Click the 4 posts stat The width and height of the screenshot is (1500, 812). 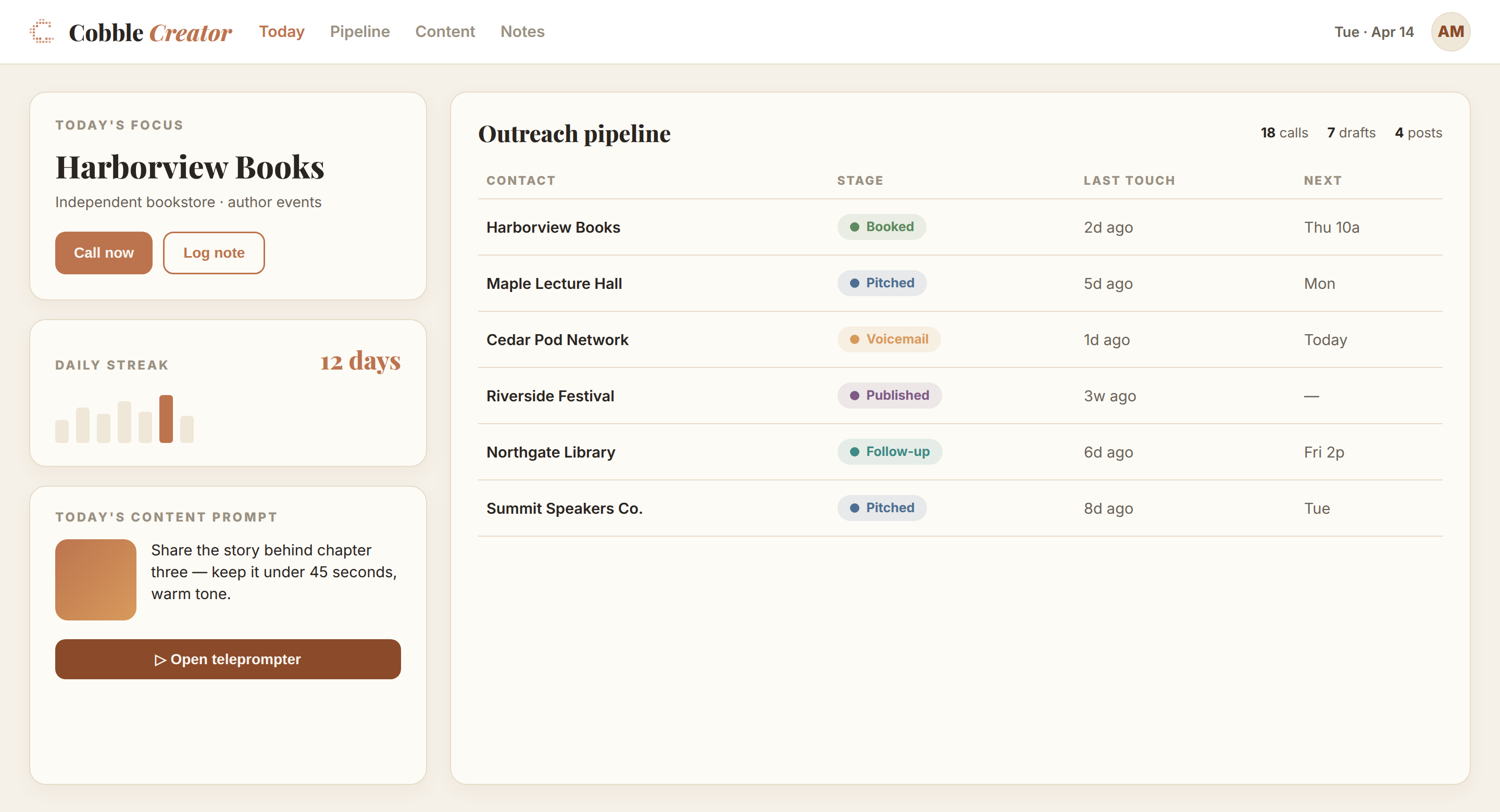(1418, 133)
